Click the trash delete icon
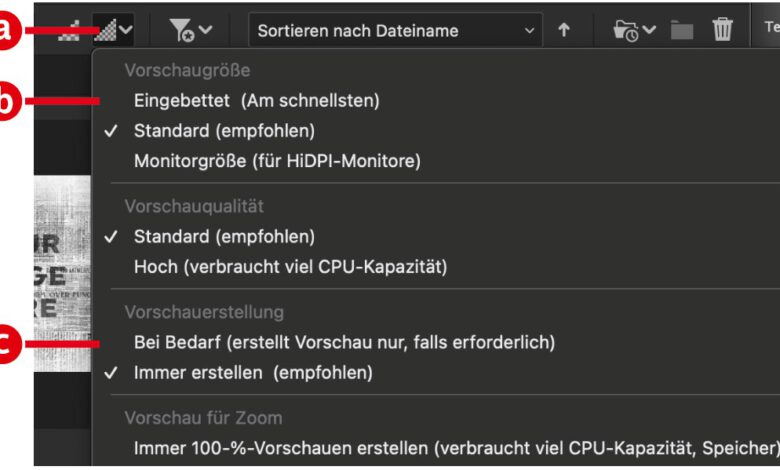Screen dimensions: 780x470 (722, 30)
